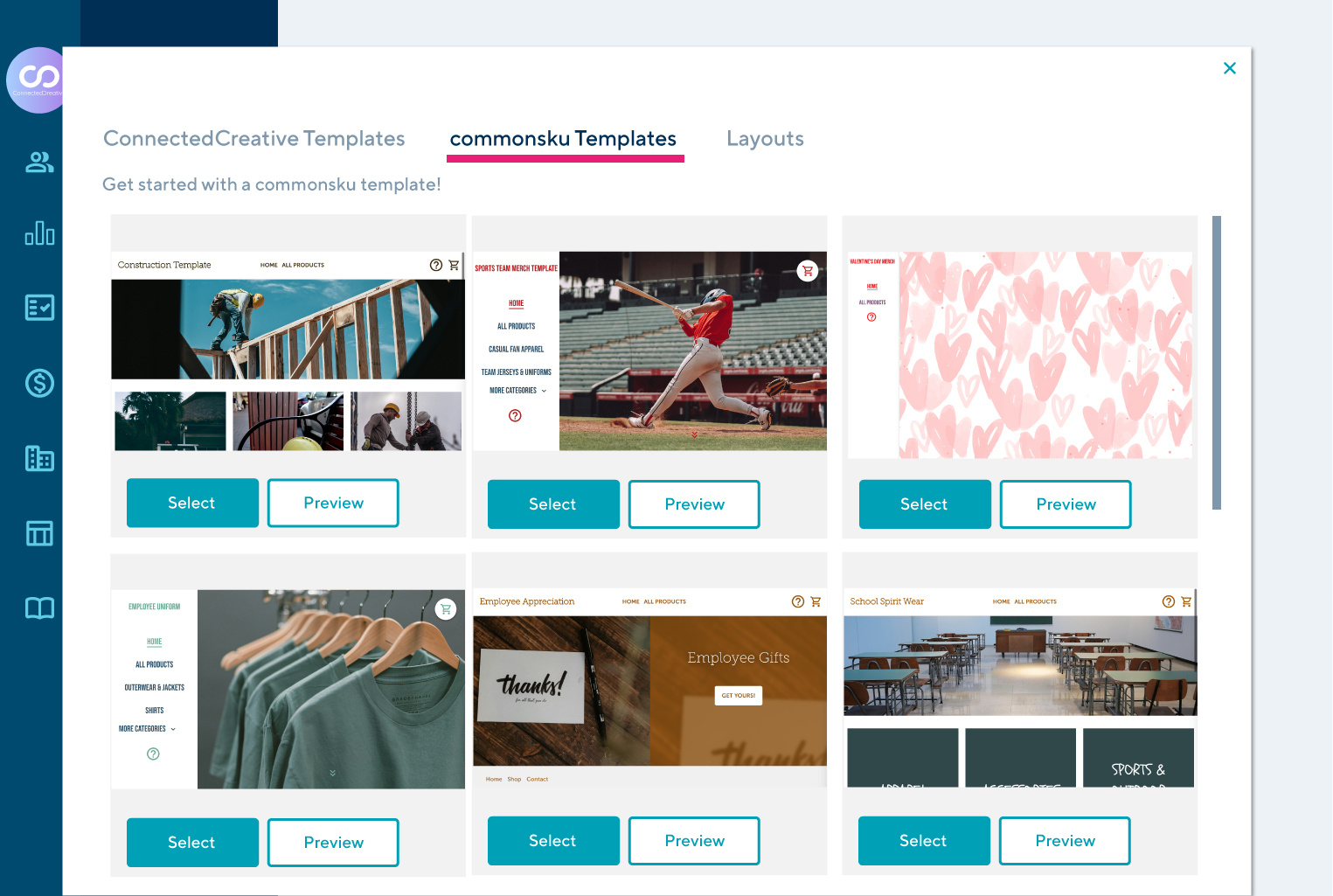Click the Sports Team Merch baseball thumbnail
The image size is (1333, 896).
692,351
